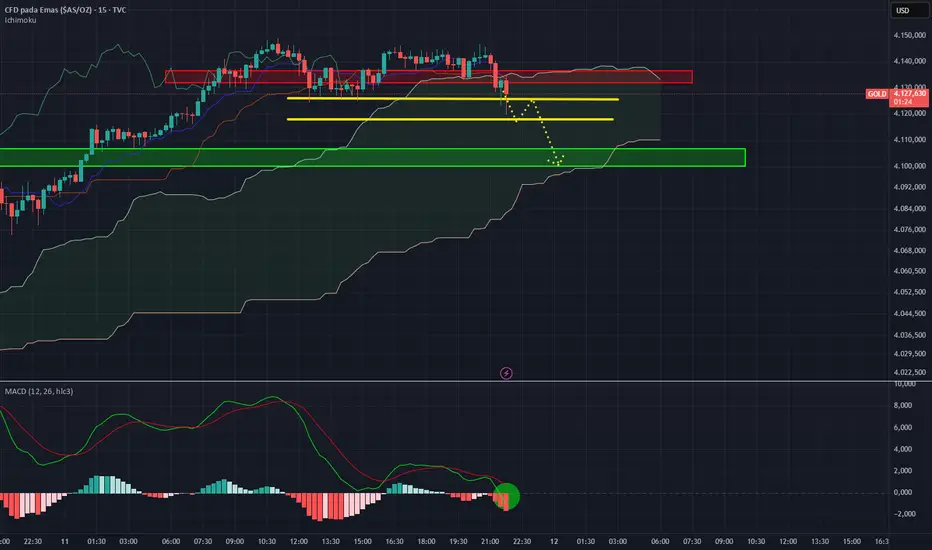The image size is (932, 550).
Task: Click the upper yellow horizontal line
Action: click(452, 99)
